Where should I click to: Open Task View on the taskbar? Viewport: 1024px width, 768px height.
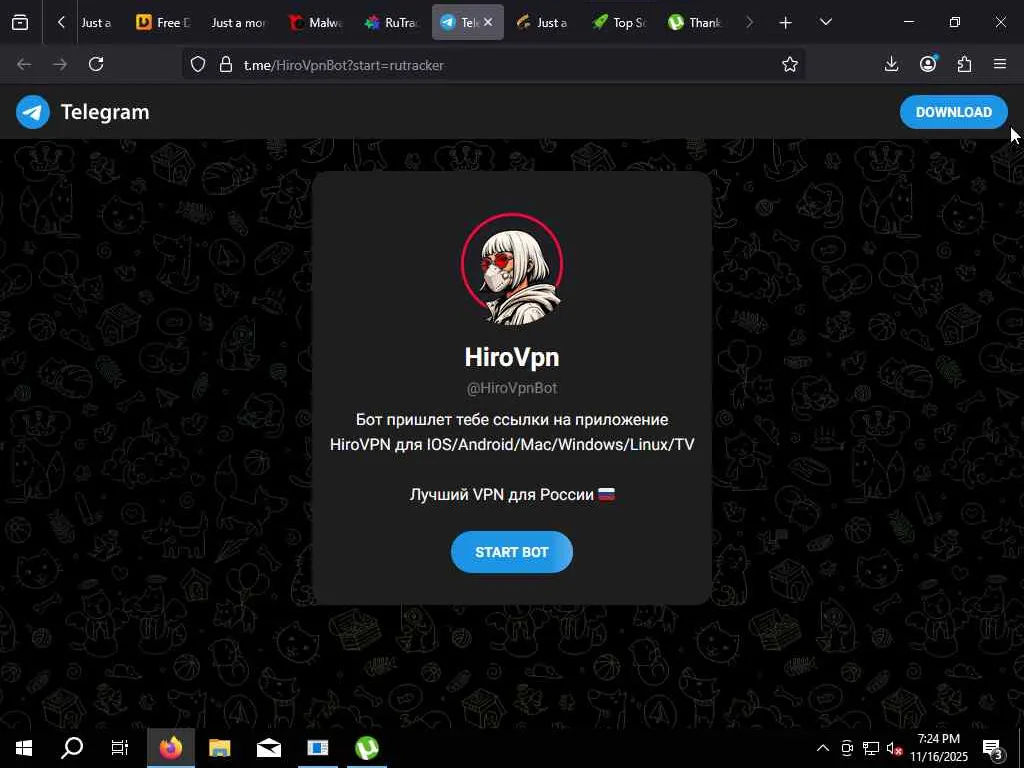pos(120,748)
